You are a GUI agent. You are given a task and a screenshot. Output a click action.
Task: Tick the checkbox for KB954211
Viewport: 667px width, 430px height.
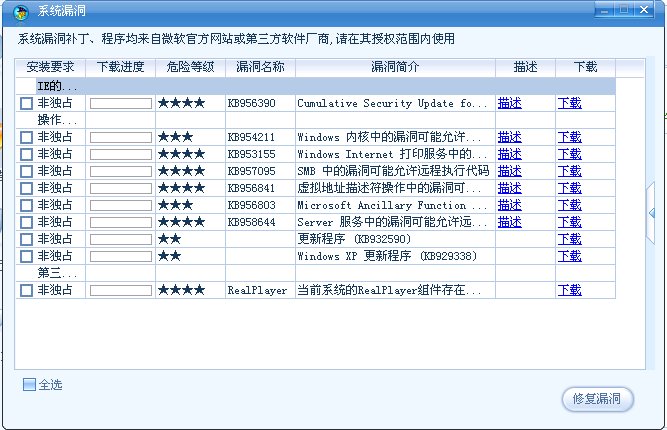click(26, 137)
